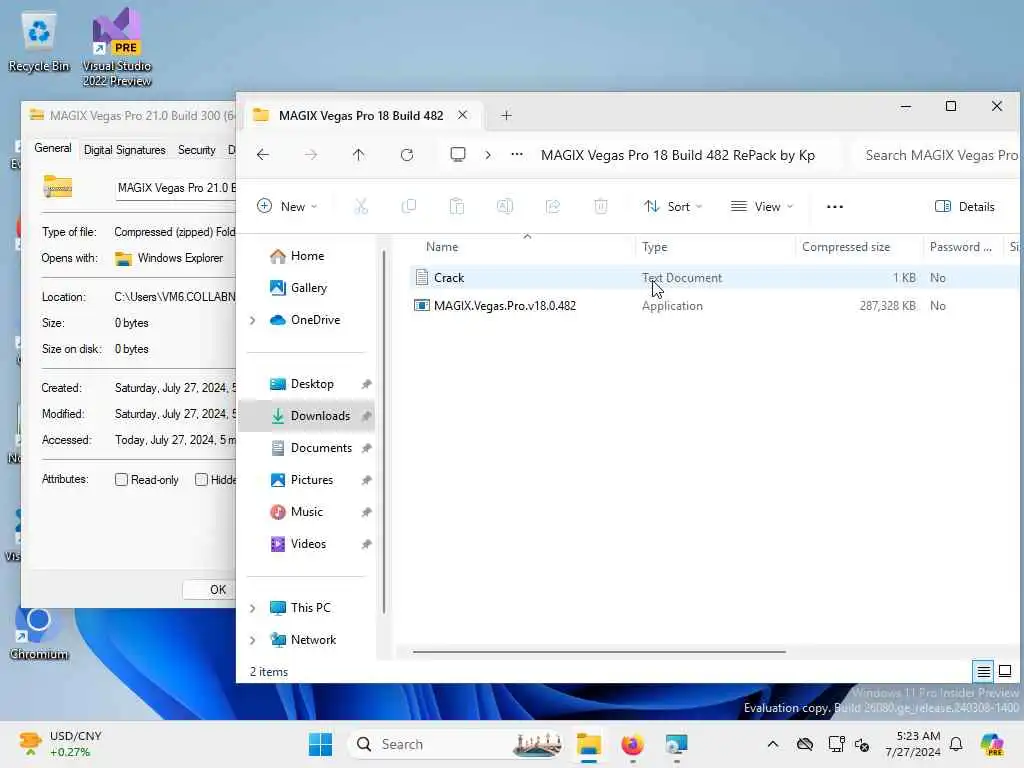Sort by the Name column header
Screen dimensions: 1024x768
pyautogui.click(x=442, y=247)
